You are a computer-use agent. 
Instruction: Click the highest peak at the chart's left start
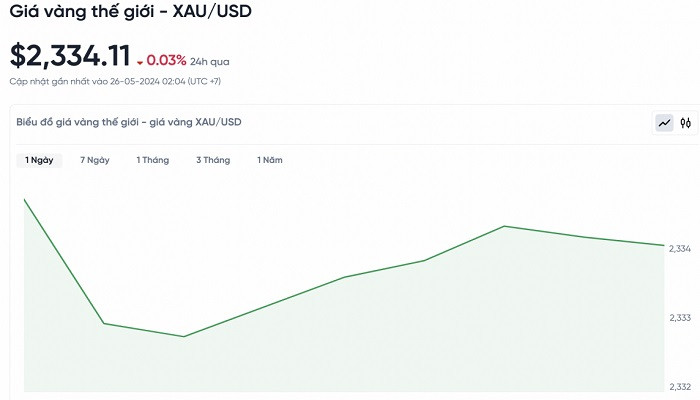(x=25, y=199)
